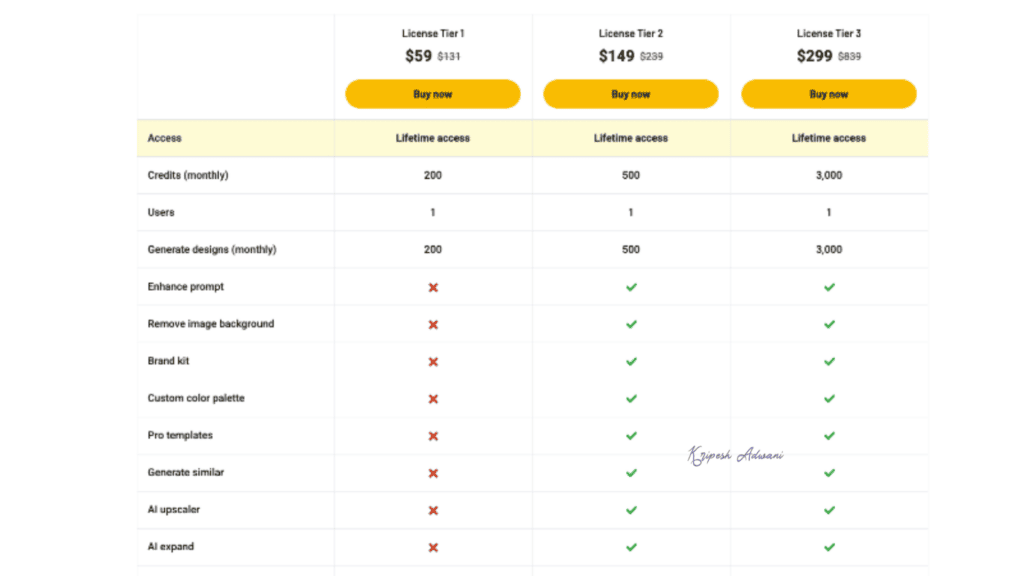Select the checkmark for Custom color palette, Tier 3
Viewport: 1024px width, 576px height.
click(x=828, y=398)
